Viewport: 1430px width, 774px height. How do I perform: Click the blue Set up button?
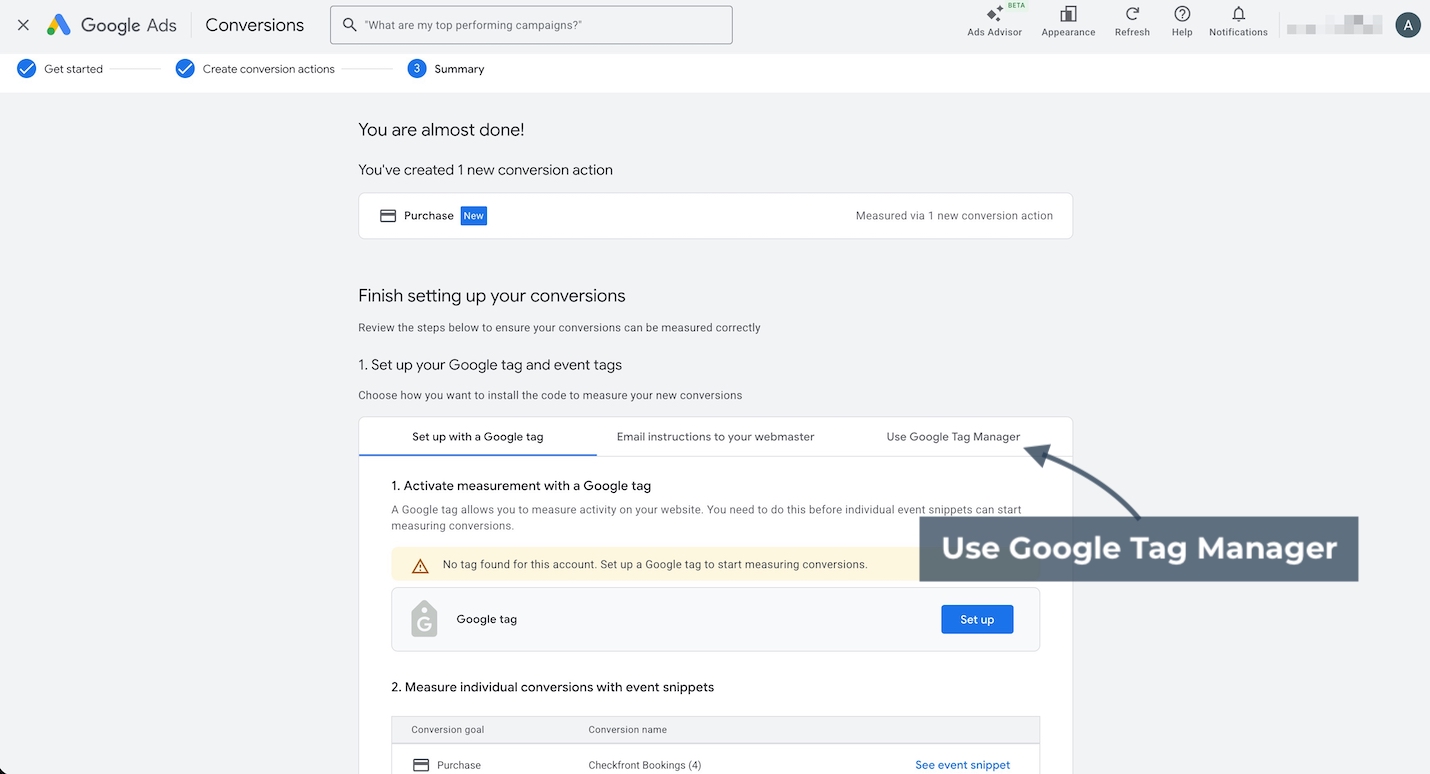977,620
